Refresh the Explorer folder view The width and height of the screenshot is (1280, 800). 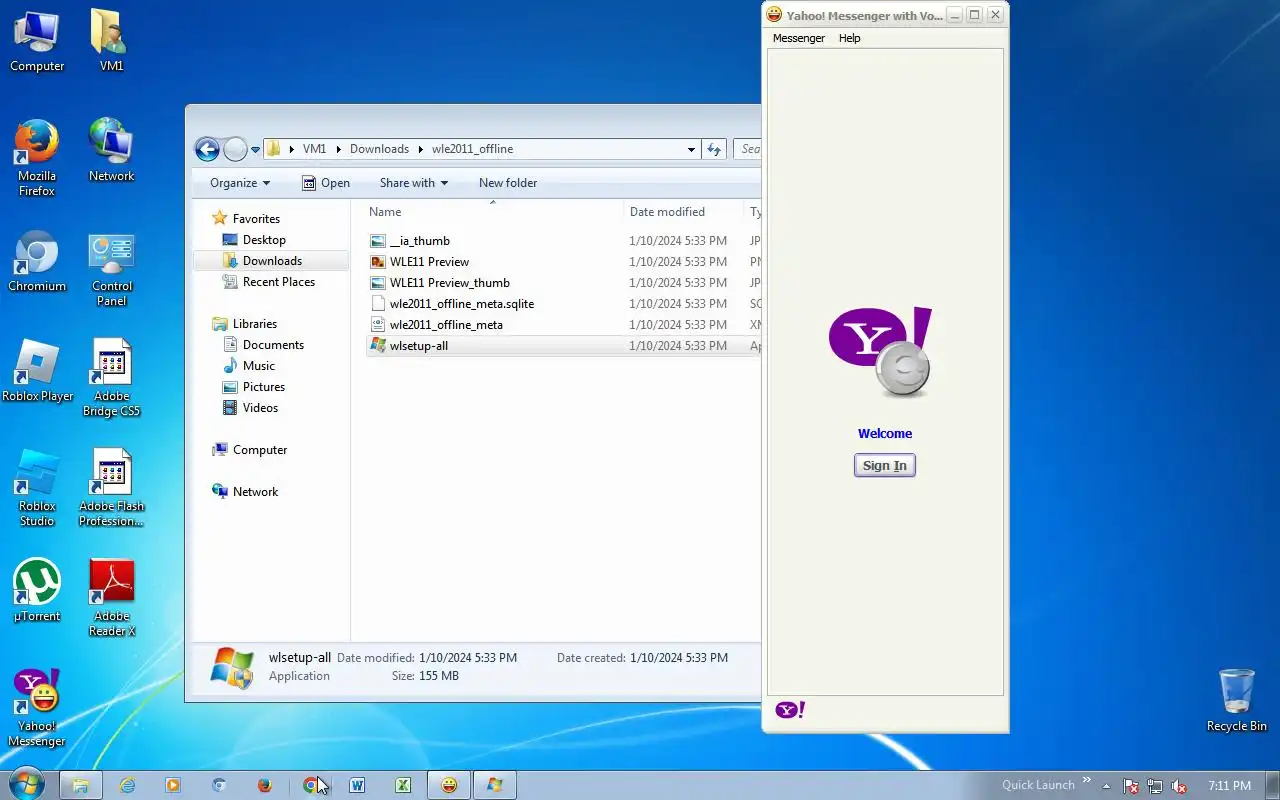[x=714, y=149]
